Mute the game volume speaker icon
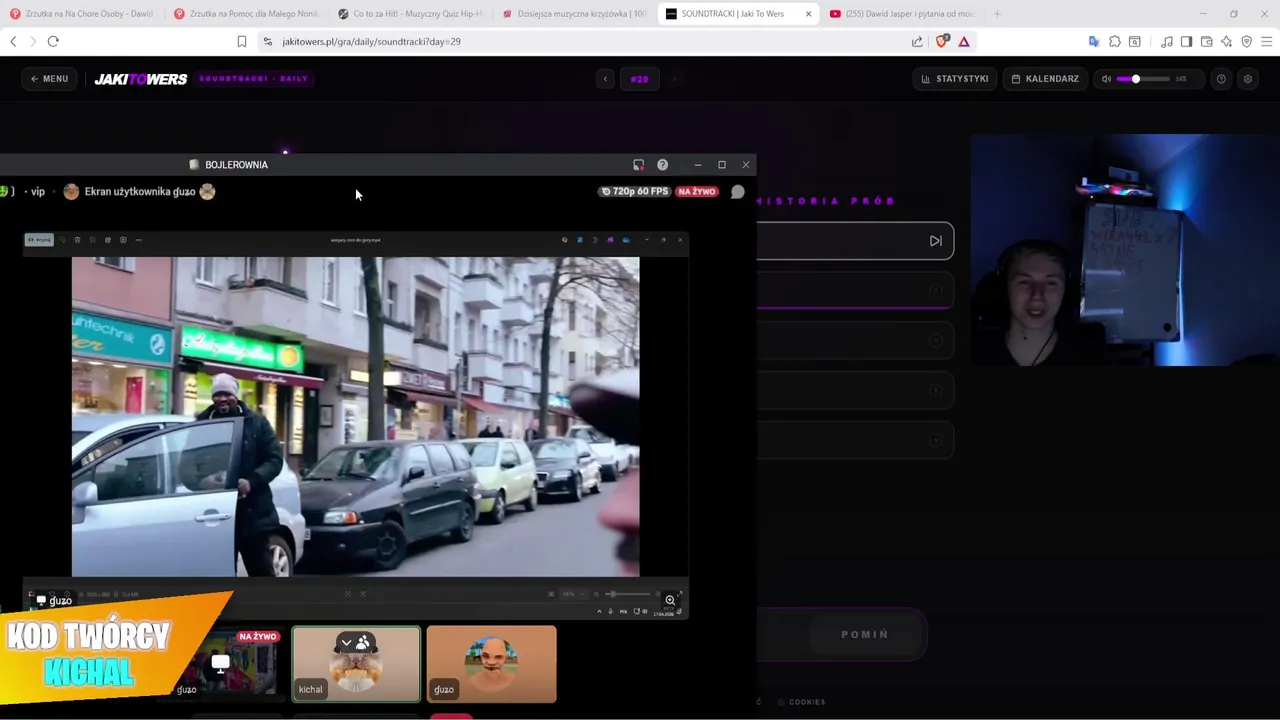 (1106, 79)
